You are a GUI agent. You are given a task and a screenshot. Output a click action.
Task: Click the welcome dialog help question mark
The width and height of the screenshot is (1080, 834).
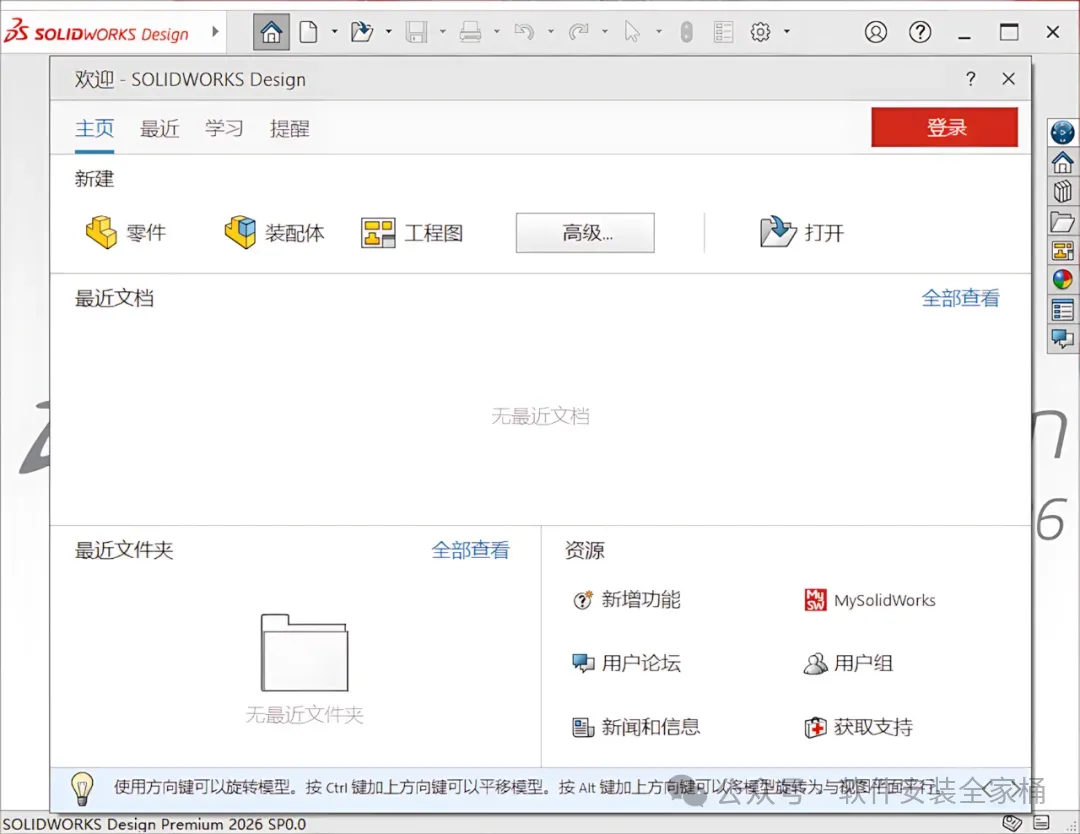point(970,79)
